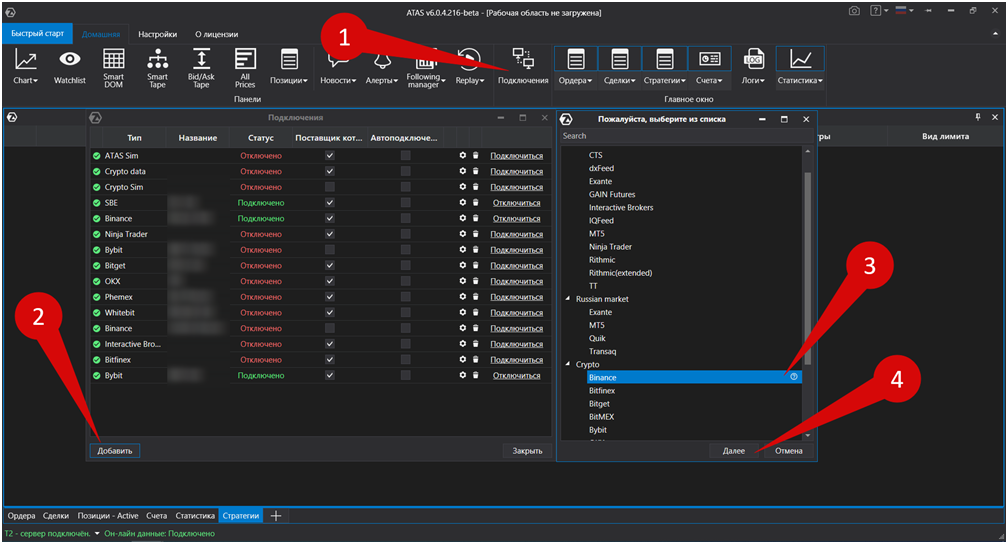Screen dimensions: 1008x544
Task: Open the Сделки trades window
Action: 620,66
